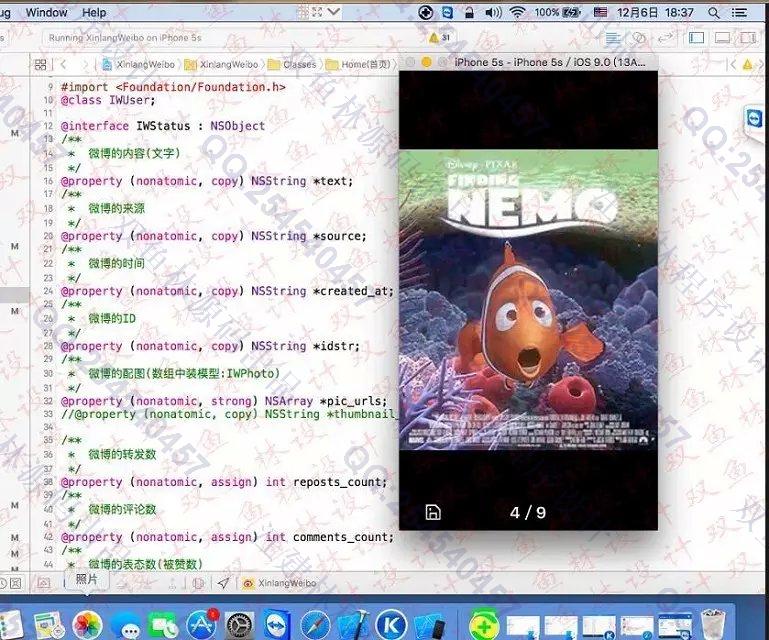The height and width of the screenshot is (640, 769).
Task: Click the Finding Nemo poster image
Action: tap(528, 299)
